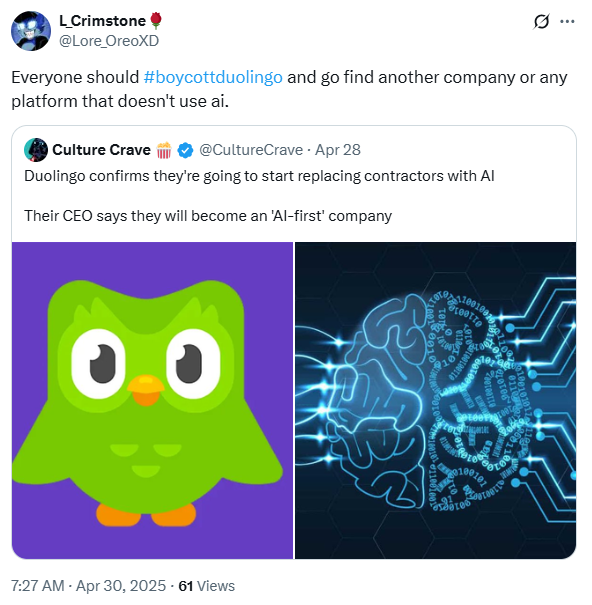Click the Culture Crave display name
This screenshot has width=592, height=605.
click(x=101, y=150)
